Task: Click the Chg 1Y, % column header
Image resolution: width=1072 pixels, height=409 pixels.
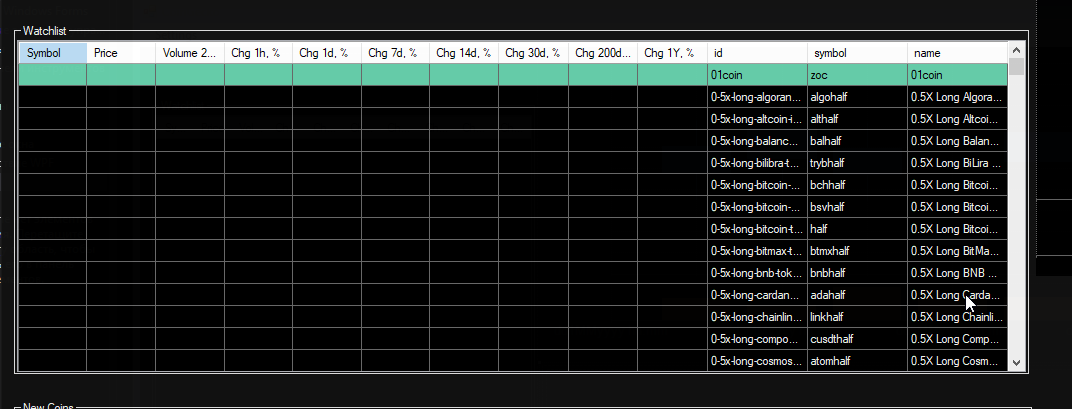Action: [673, 53]
